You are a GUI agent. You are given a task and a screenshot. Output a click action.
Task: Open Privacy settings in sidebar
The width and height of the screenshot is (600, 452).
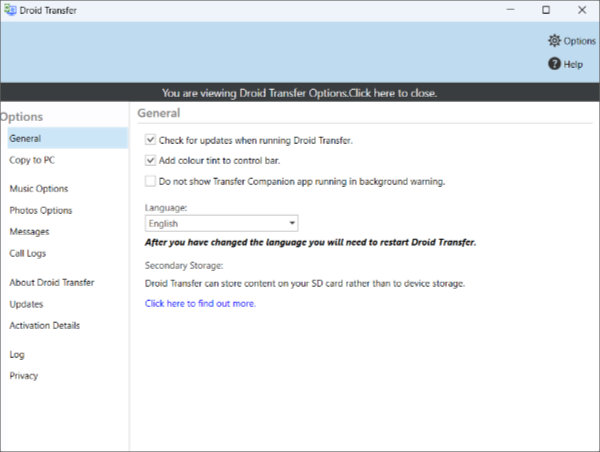[x=24, y=376]
